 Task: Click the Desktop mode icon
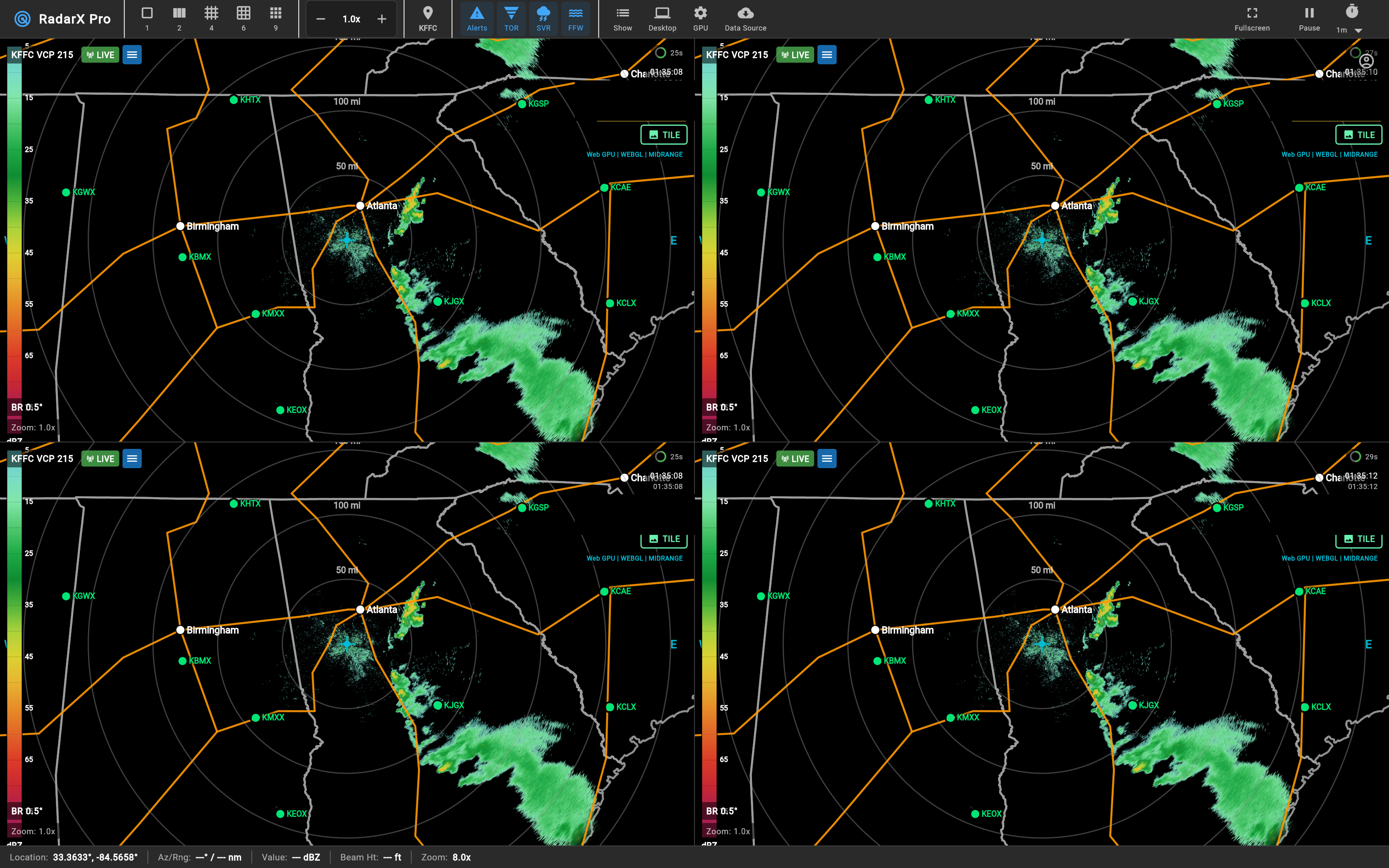[x=662, y=18]
